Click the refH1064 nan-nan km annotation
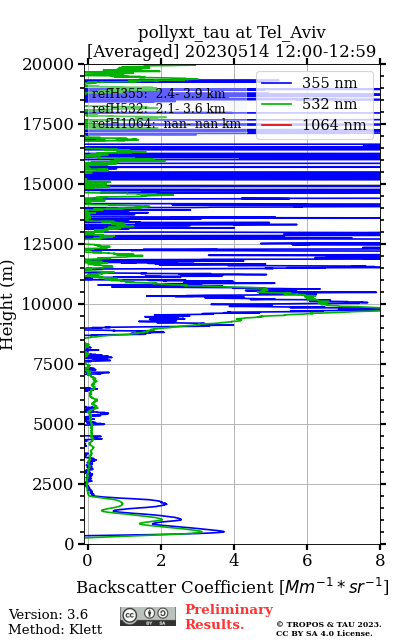Image resolution: width=400 pixels, height=640 pixels. pyautogui.click(x=167, y=123)
